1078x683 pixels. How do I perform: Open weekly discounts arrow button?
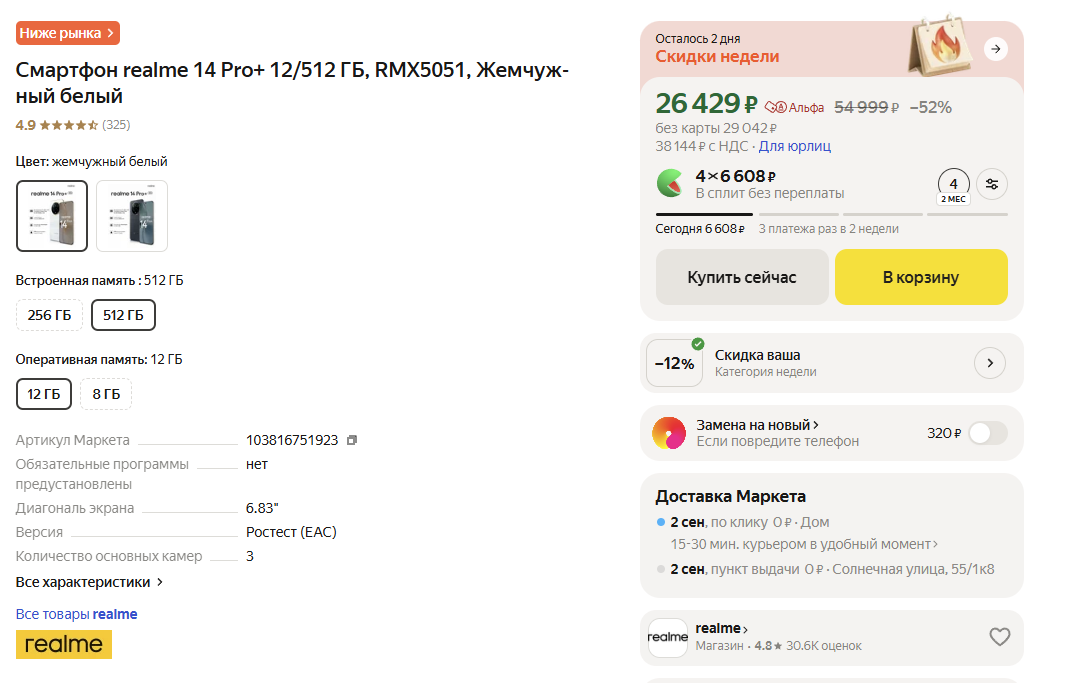(996, 49)
